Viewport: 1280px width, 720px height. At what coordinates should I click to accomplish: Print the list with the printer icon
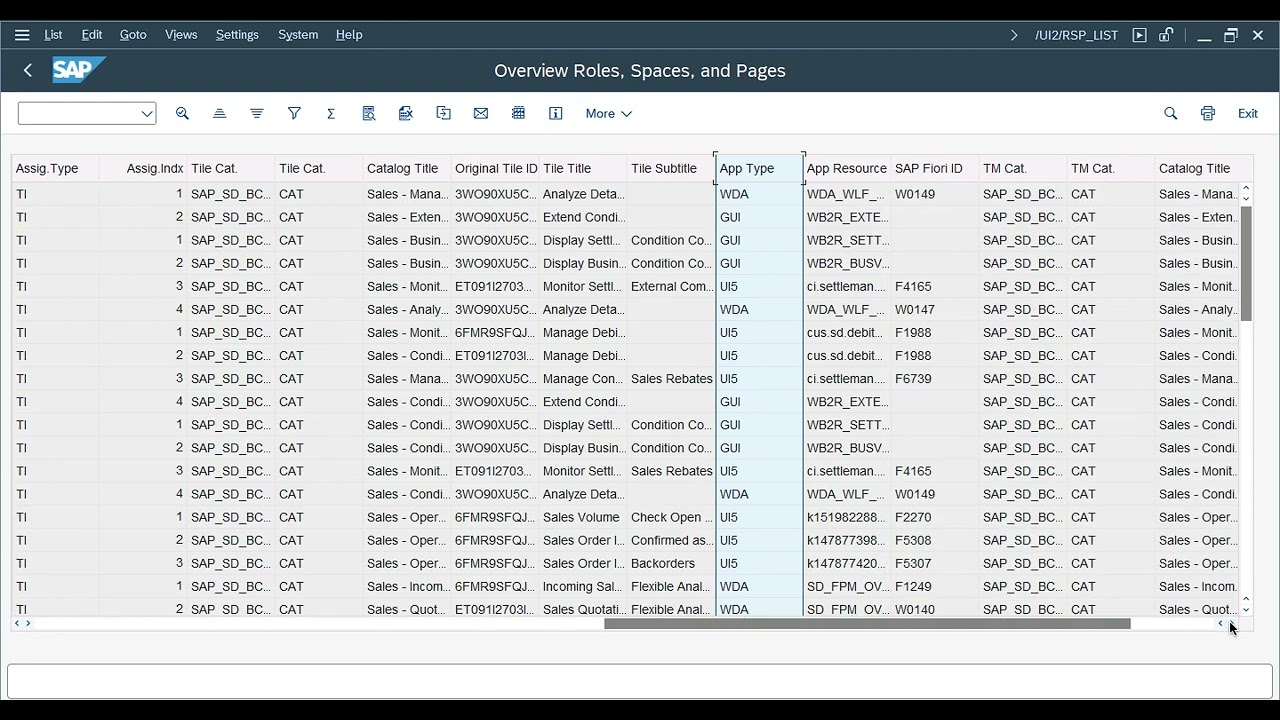tap(1208, 114)
